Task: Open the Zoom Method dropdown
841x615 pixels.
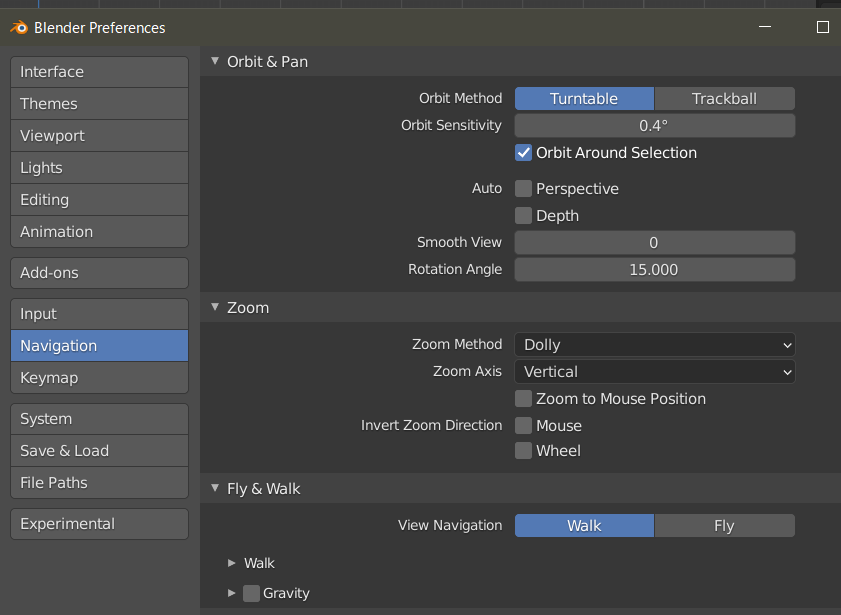Action: 654,345
